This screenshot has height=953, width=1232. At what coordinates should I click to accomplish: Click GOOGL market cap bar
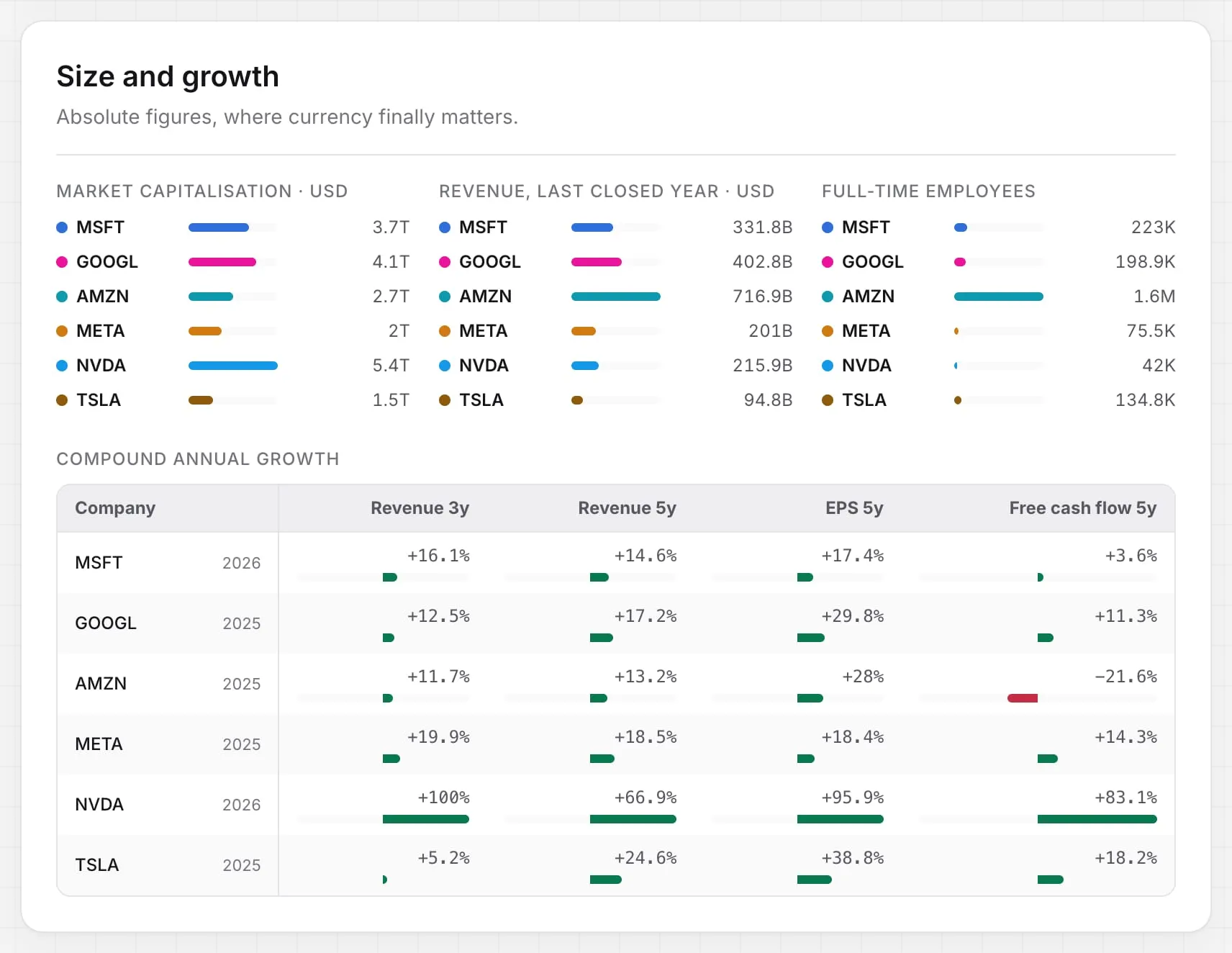tap(222, 262)
